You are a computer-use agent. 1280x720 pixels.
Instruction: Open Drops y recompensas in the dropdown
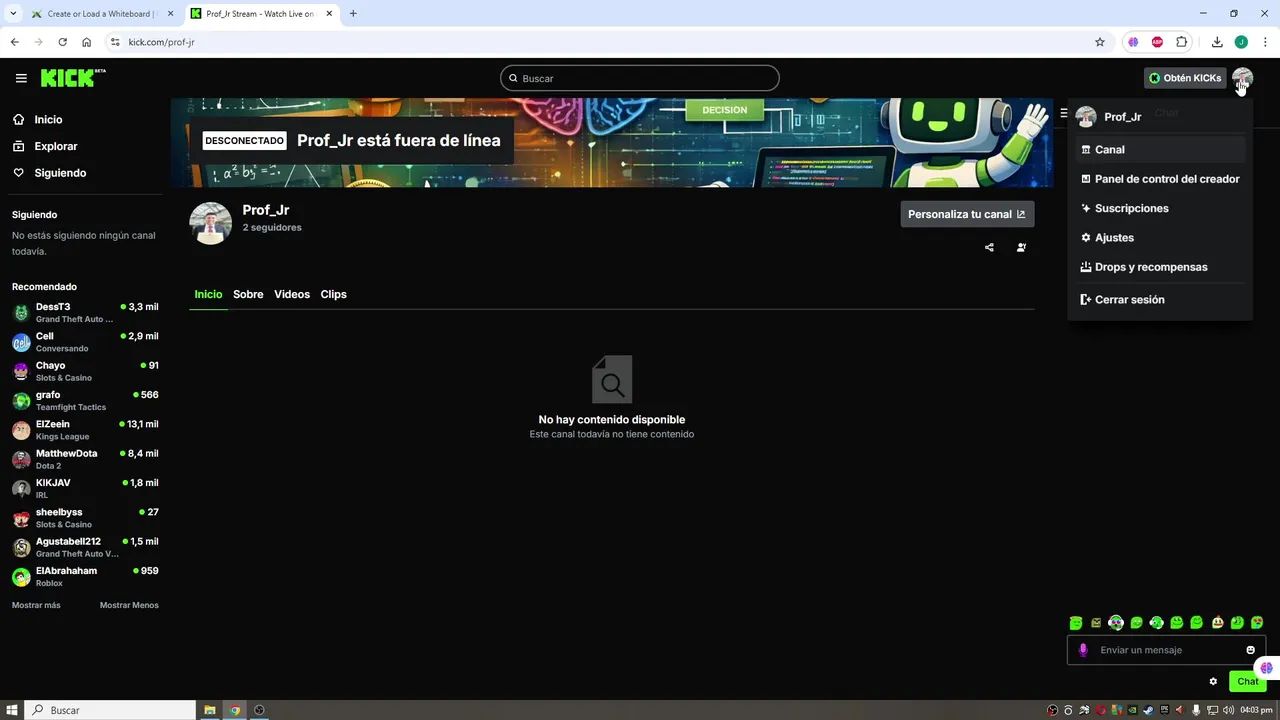[x=1160, y=267]
